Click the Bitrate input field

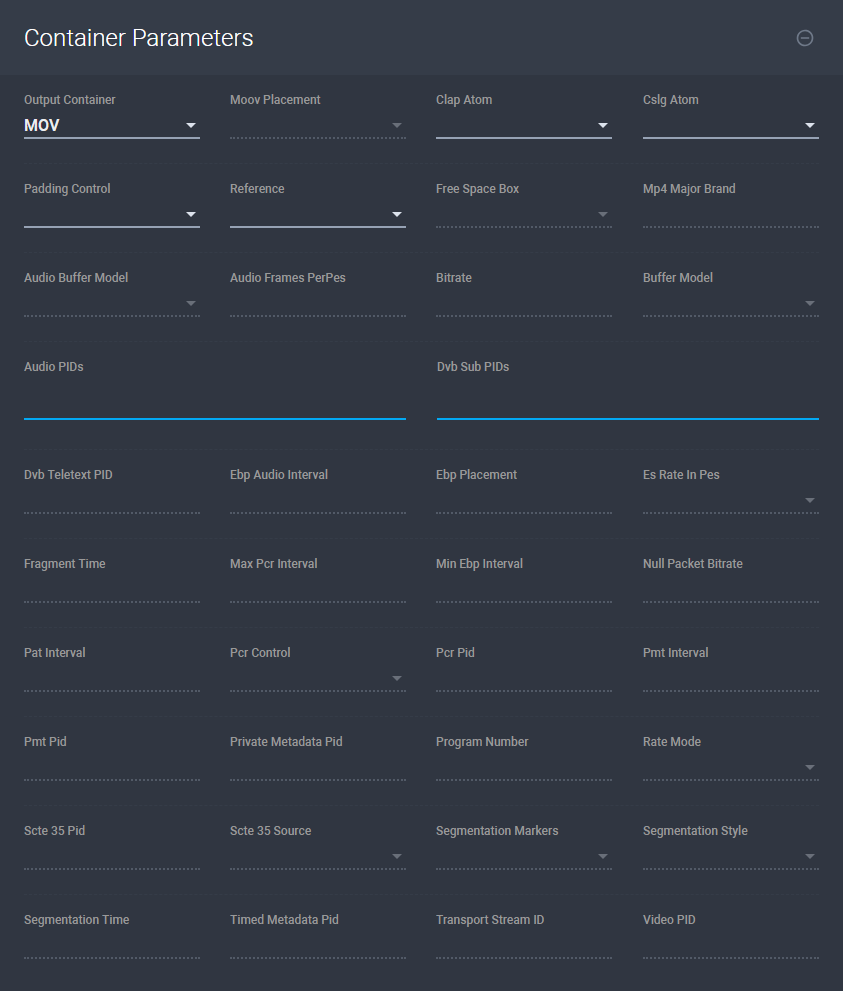[x=523, y=304]
